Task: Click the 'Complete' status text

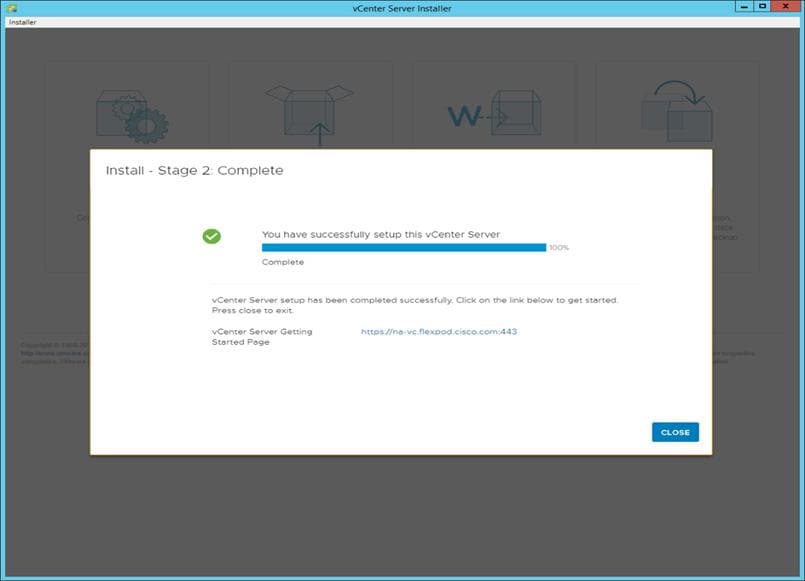Action: click(x=283, y=262)
